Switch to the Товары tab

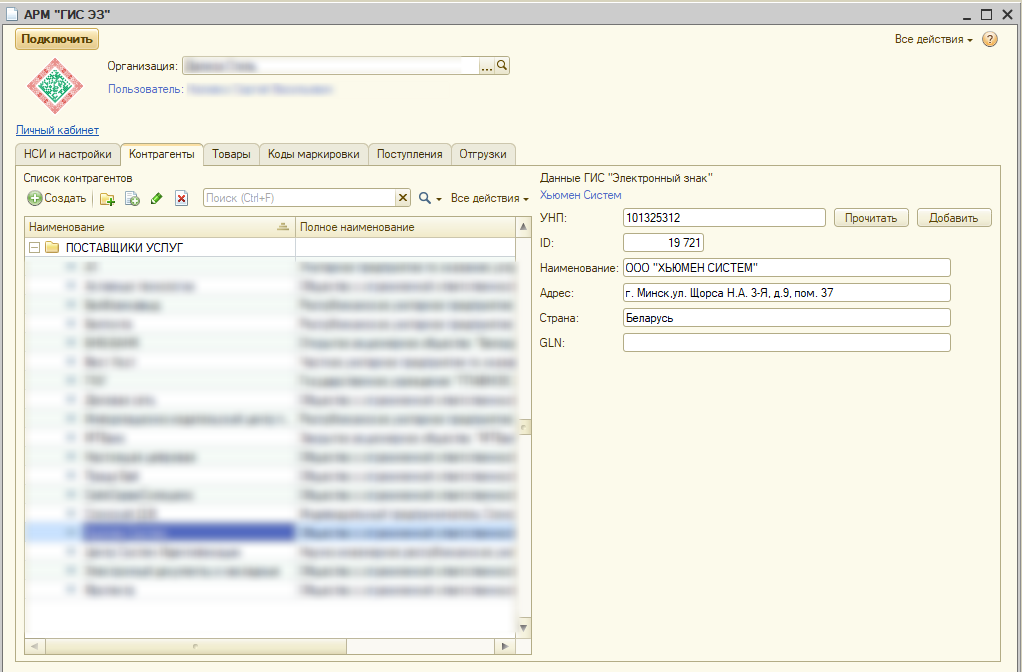(231, 154)
